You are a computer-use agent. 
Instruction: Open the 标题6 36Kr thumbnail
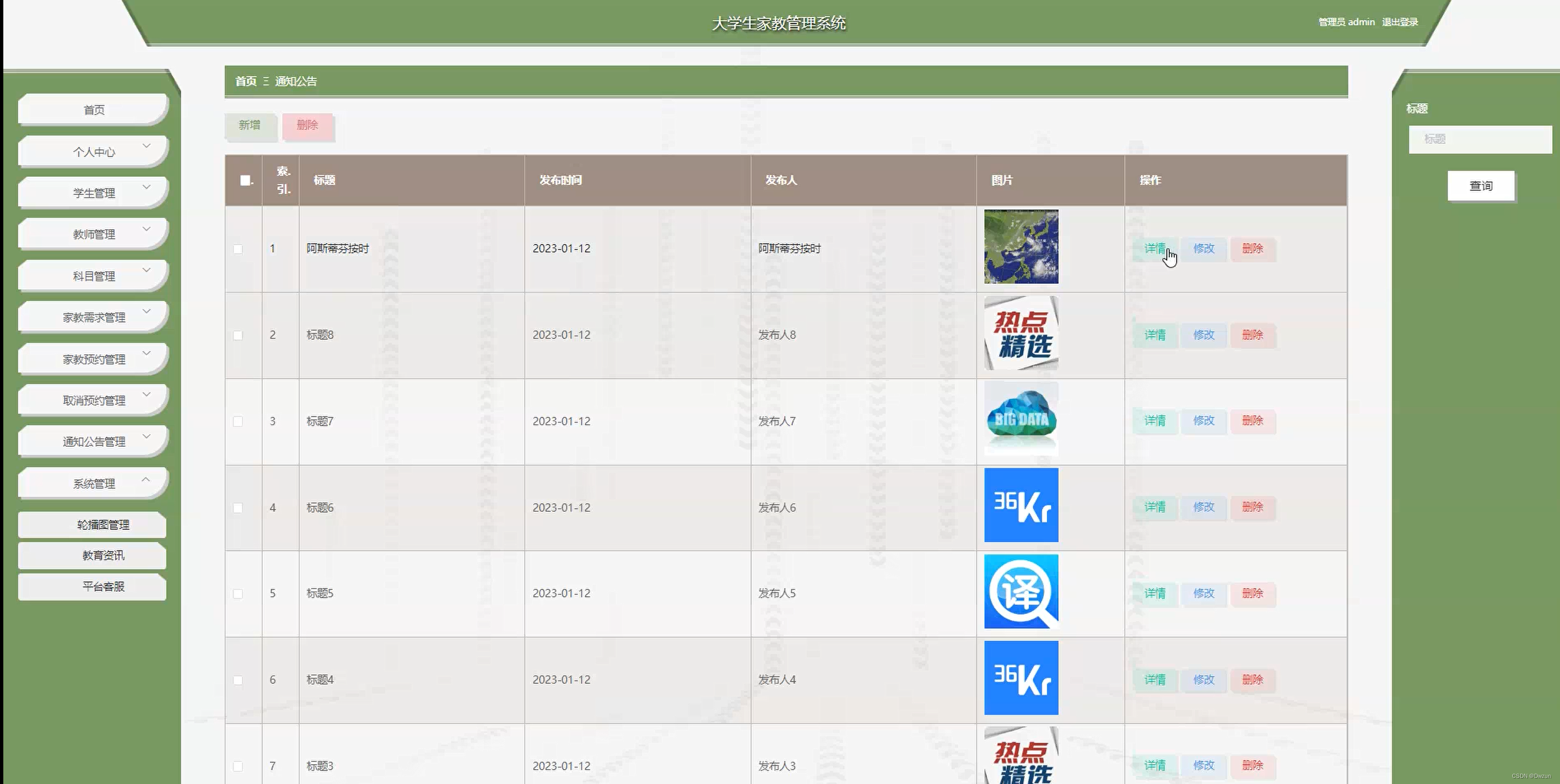tap(1021, 505)
